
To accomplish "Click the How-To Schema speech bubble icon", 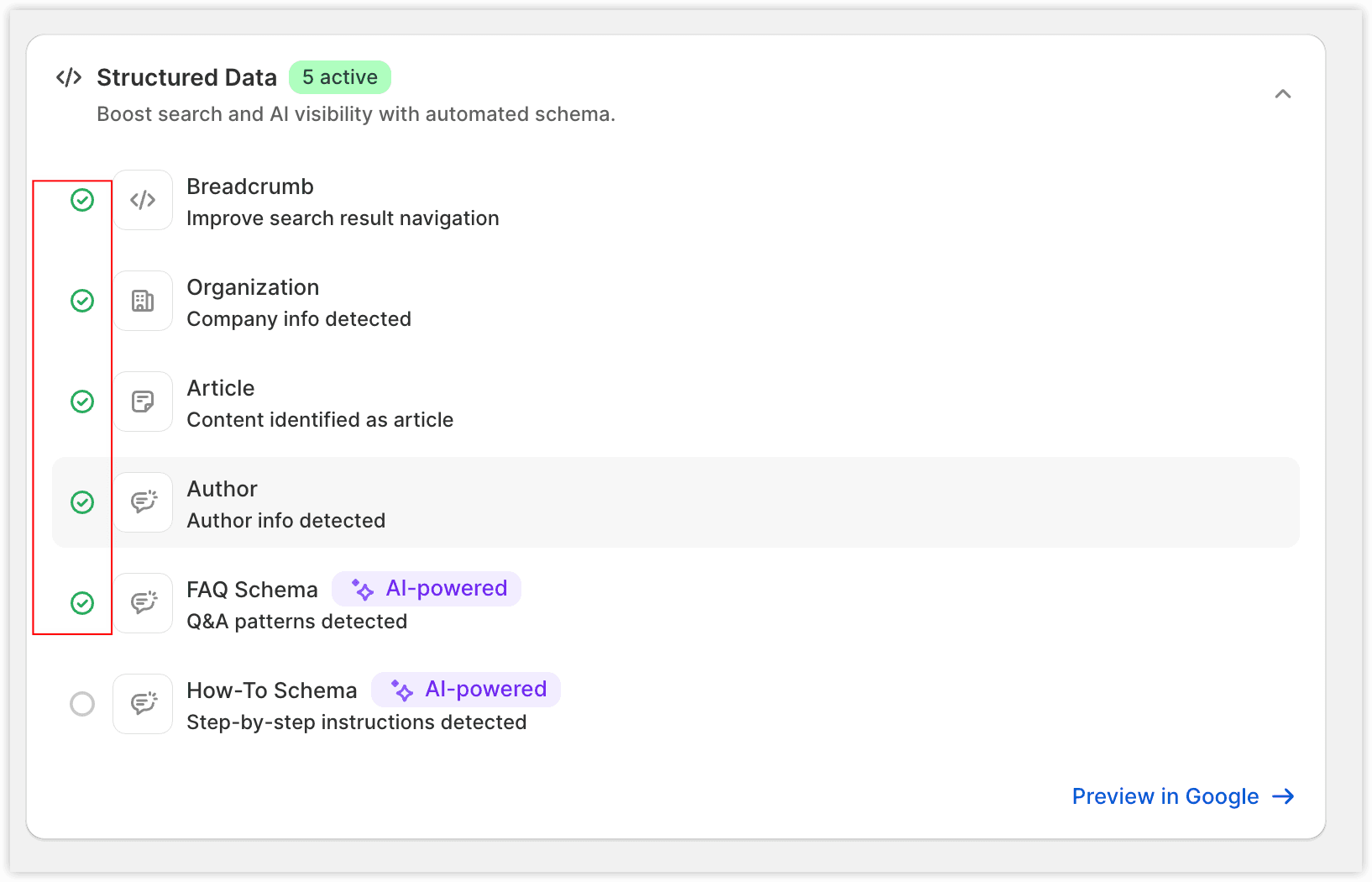I will [x=143, y=704].
